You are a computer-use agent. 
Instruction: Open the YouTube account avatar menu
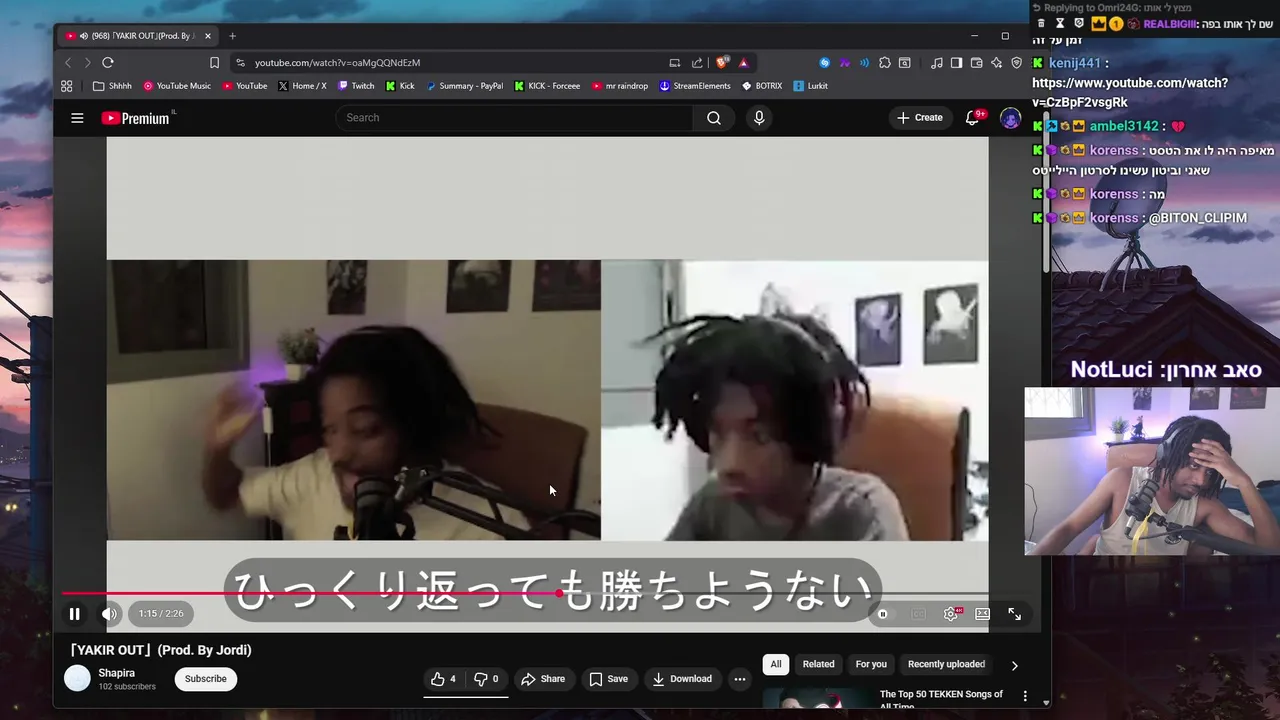[x=1011, y=118]
